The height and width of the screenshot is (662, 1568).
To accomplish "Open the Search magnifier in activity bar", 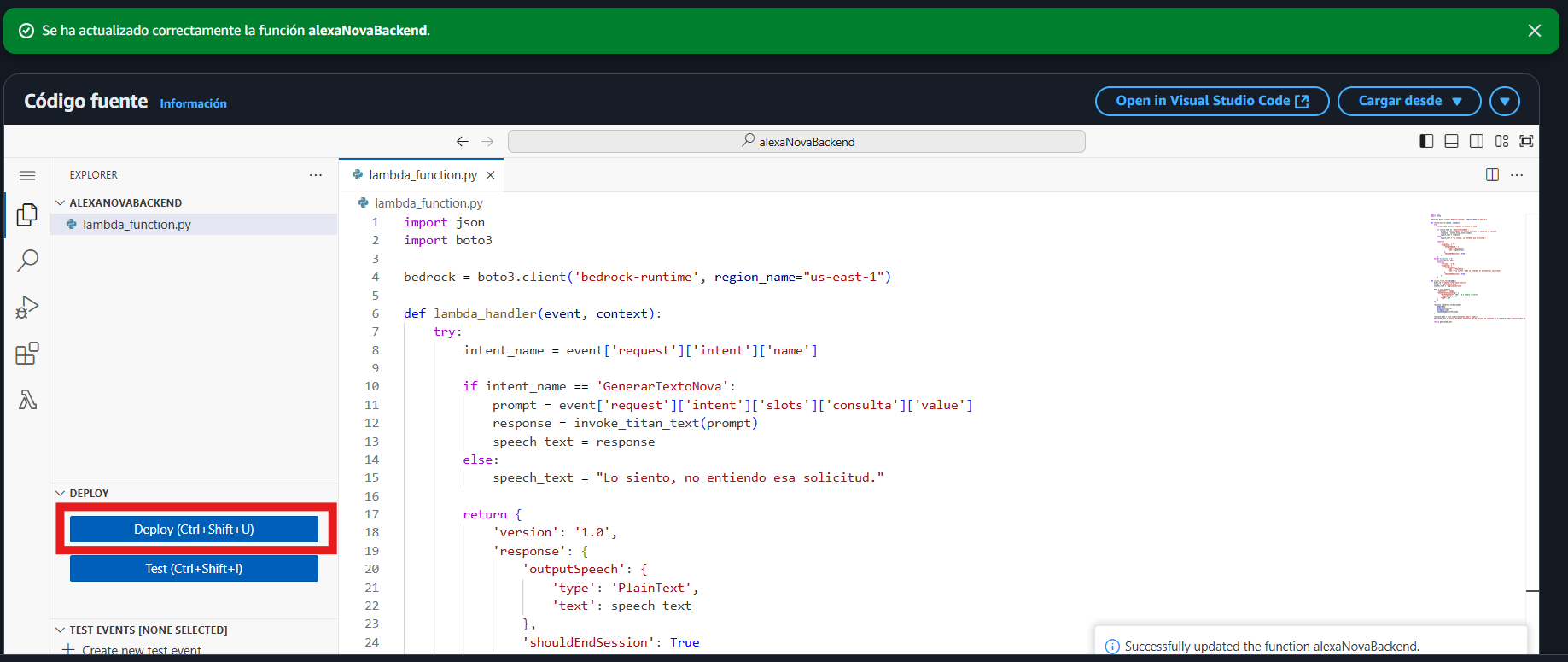I will coord(27,261).
